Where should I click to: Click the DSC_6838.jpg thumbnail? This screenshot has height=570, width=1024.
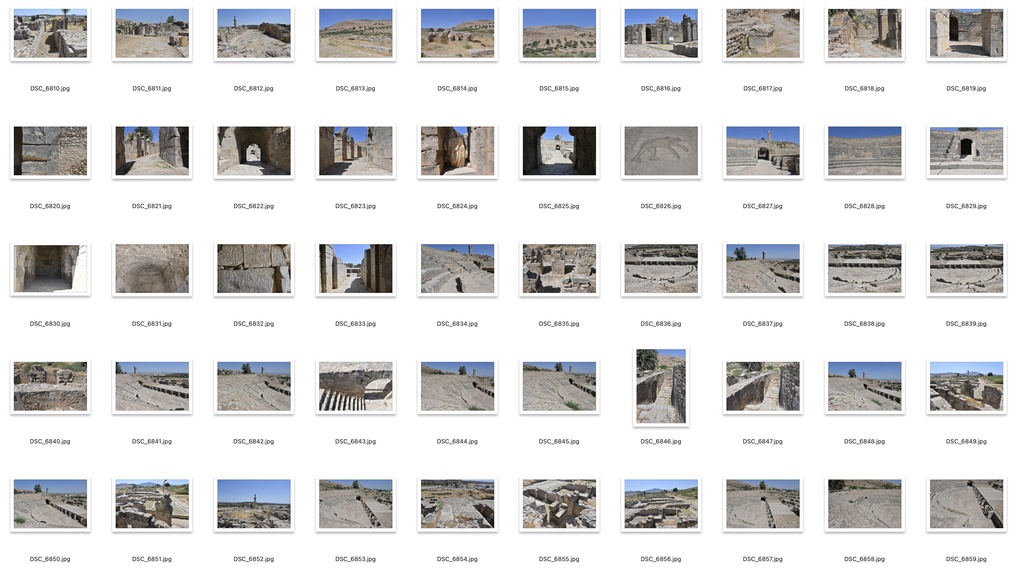pyautogui.click(x=865, y=268)
